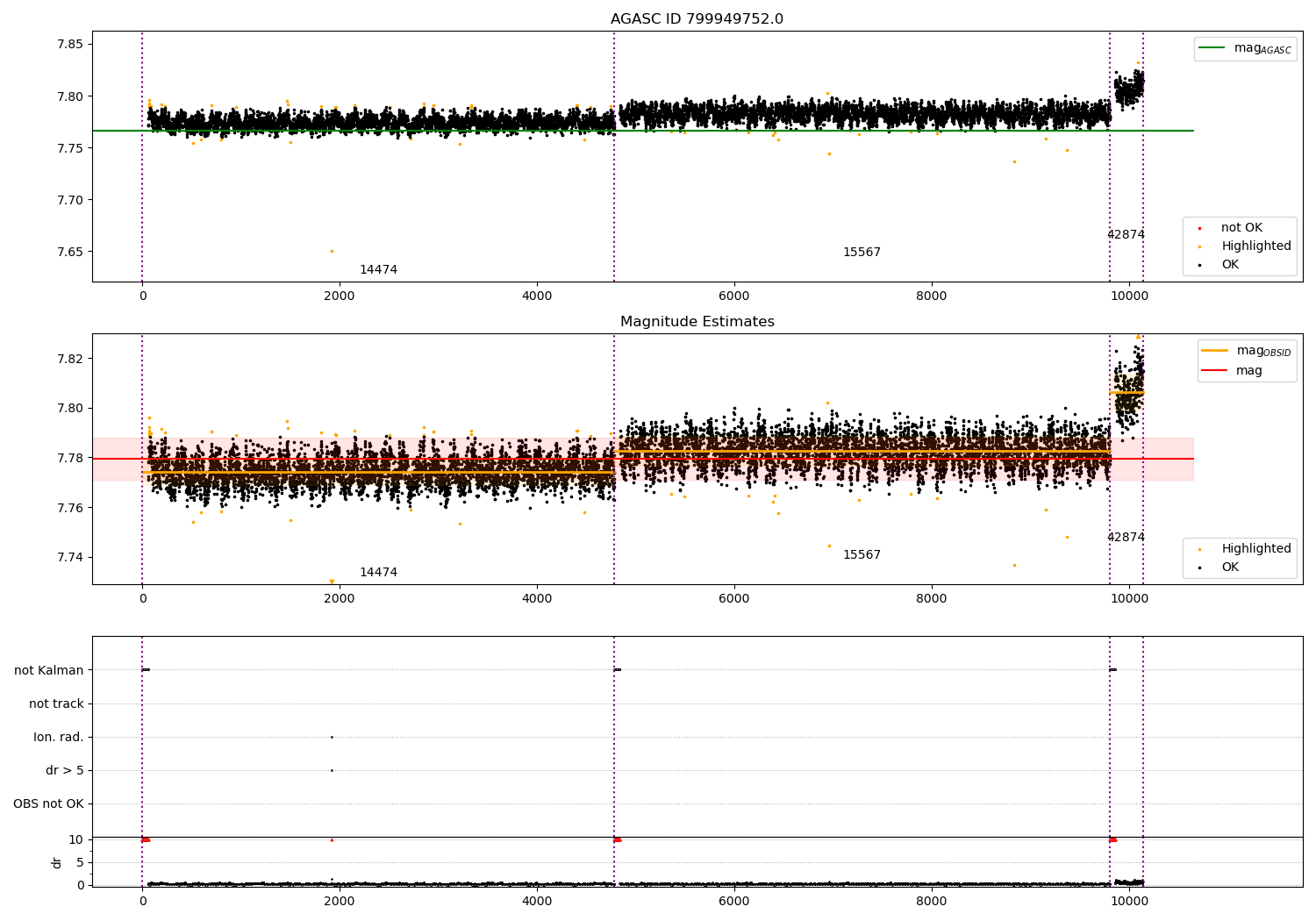Click the title "AGASC ID 799949752.0"
This screenshot has width=1316, height=921.
click(x=697, y=19)
